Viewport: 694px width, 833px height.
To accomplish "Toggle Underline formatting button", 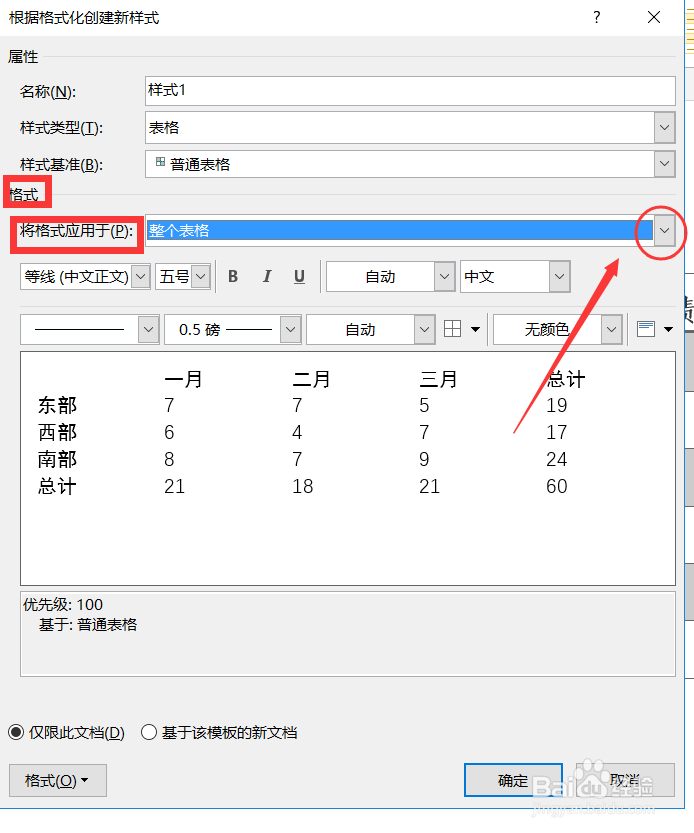I will click(x=299, y=276).
